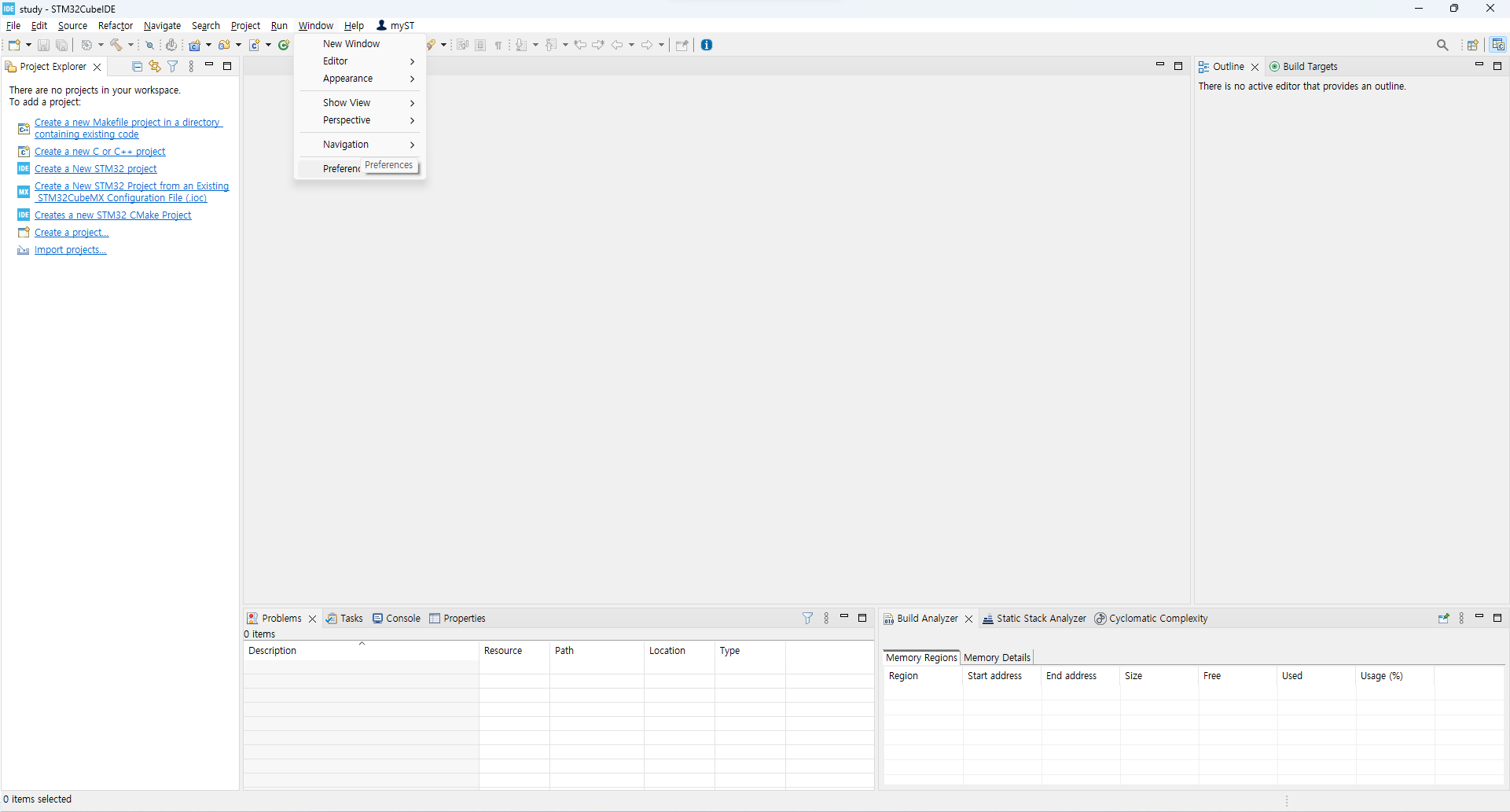This screenshot has height=812, width=1510.
Task: Click the Last Edit Location icon
Action: pyautogui.click(x=580, y=45)
